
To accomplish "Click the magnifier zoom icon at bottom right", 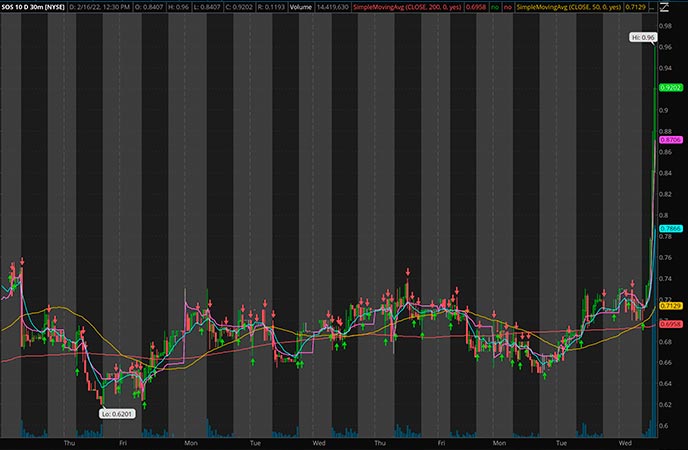I will [x=664, y=441].
